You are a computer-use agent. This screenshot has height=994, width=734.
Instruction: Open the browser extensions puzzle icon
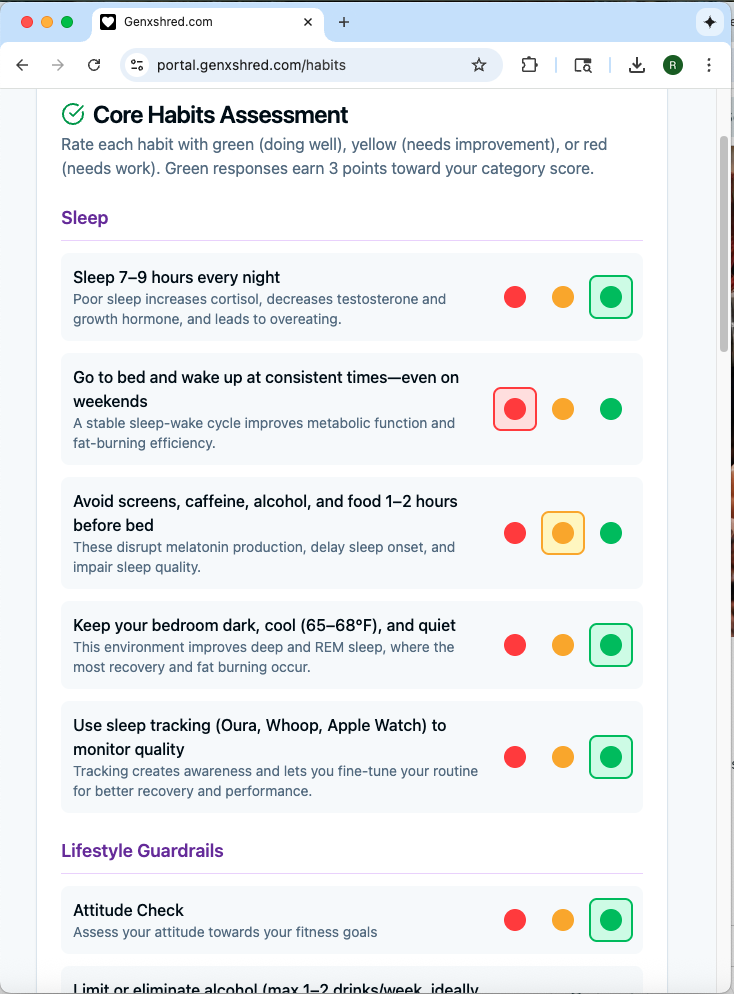click(529, 65)
